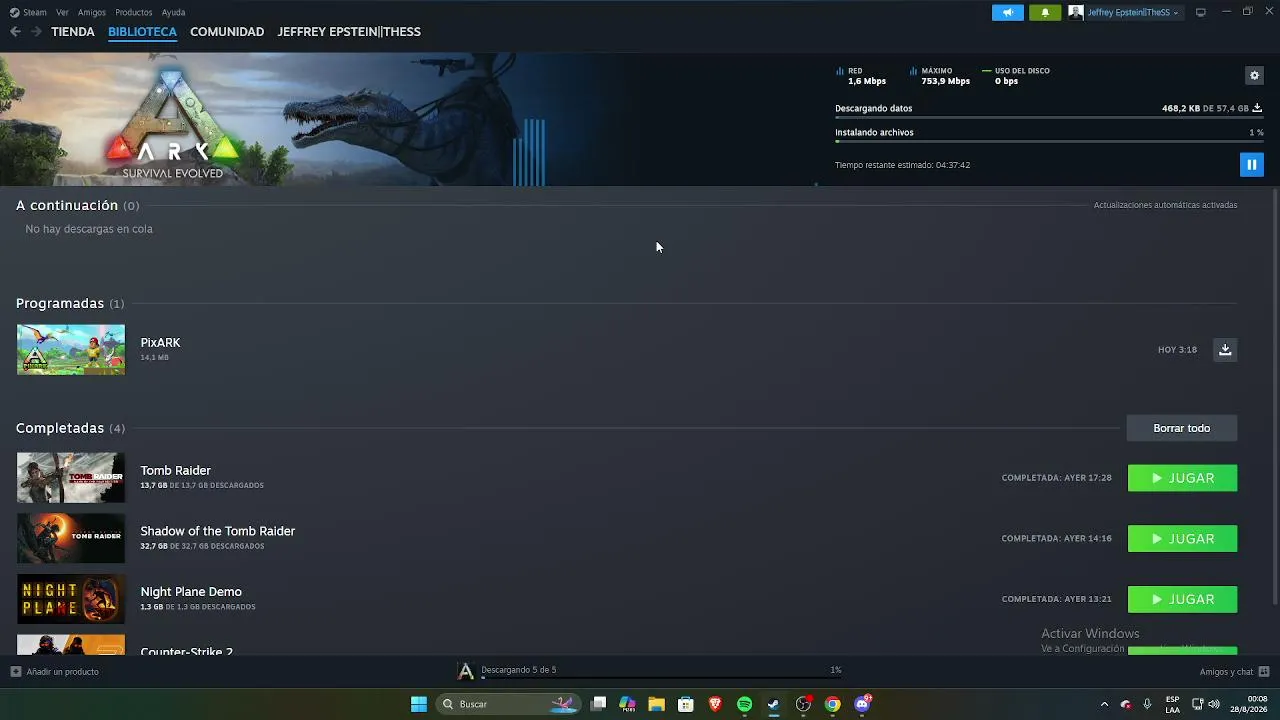Click the Descargando datos progress bar
This screenshot has height=720, width=1280.
click(x=1049, y=117)
